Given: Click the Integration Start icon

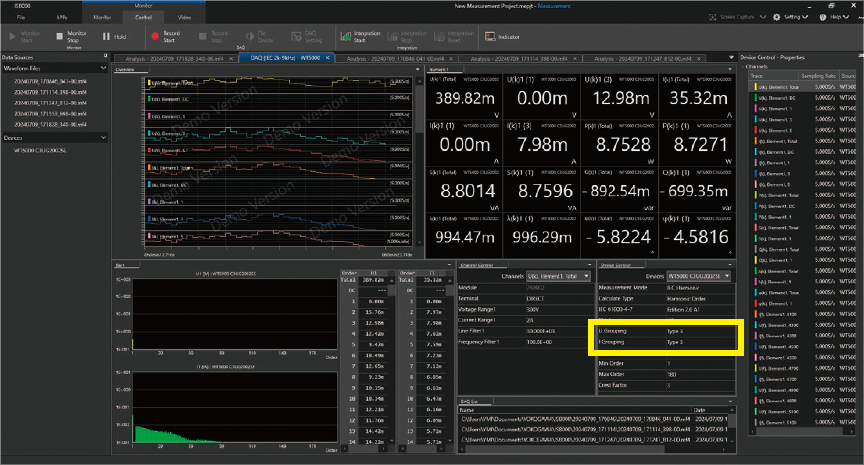Looking at the screenshot, I should tap(346, 36).
